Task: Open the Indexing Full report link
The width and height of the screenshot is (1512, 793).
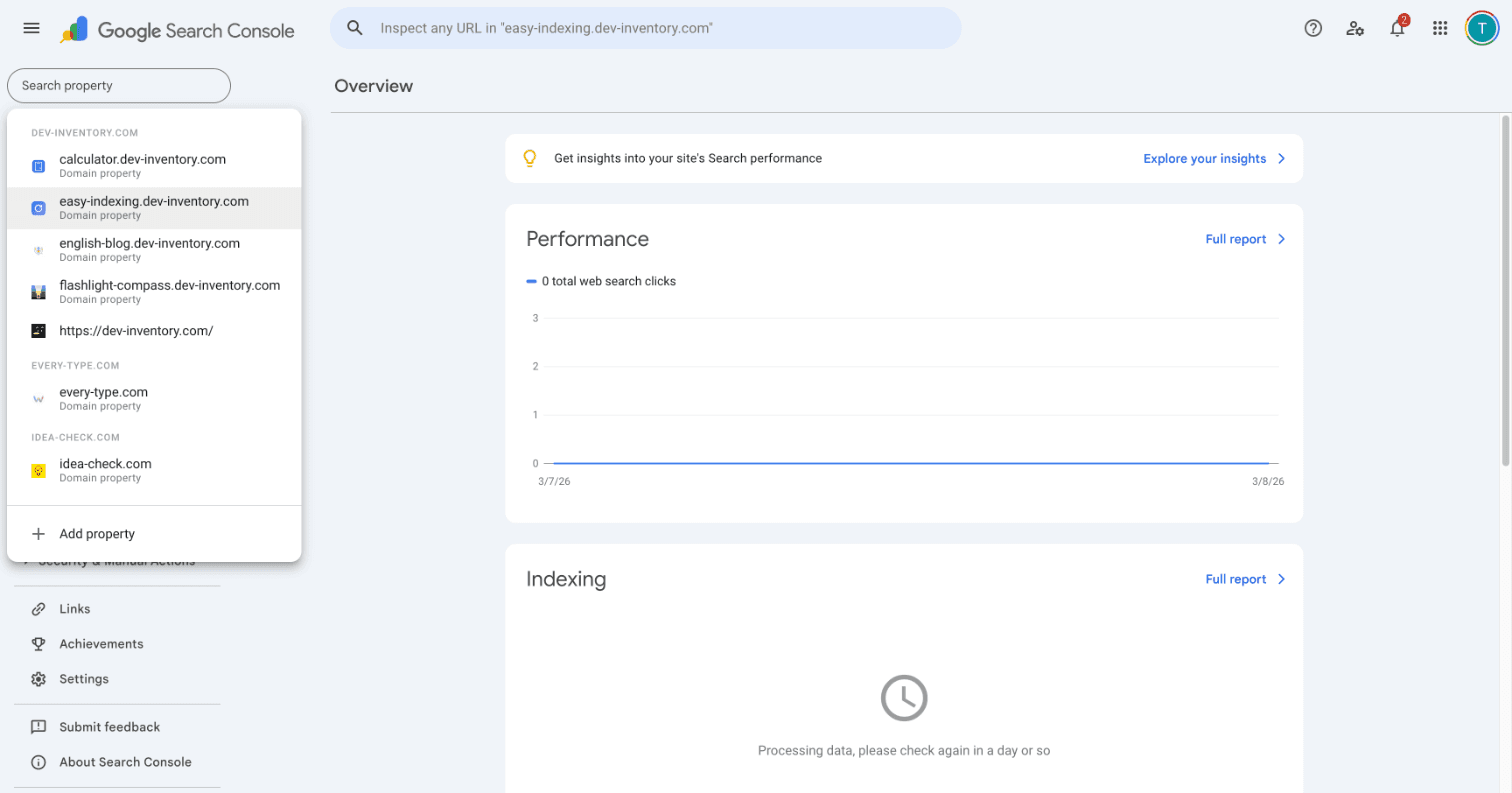Action: pyautogui.click(x=1245, y=579)
